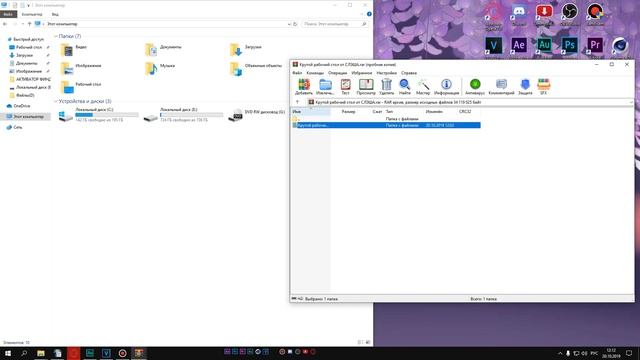Open the Изображения folder in Explorer main pane
This screenshot has height=360, width=640.
pos(81,68)
